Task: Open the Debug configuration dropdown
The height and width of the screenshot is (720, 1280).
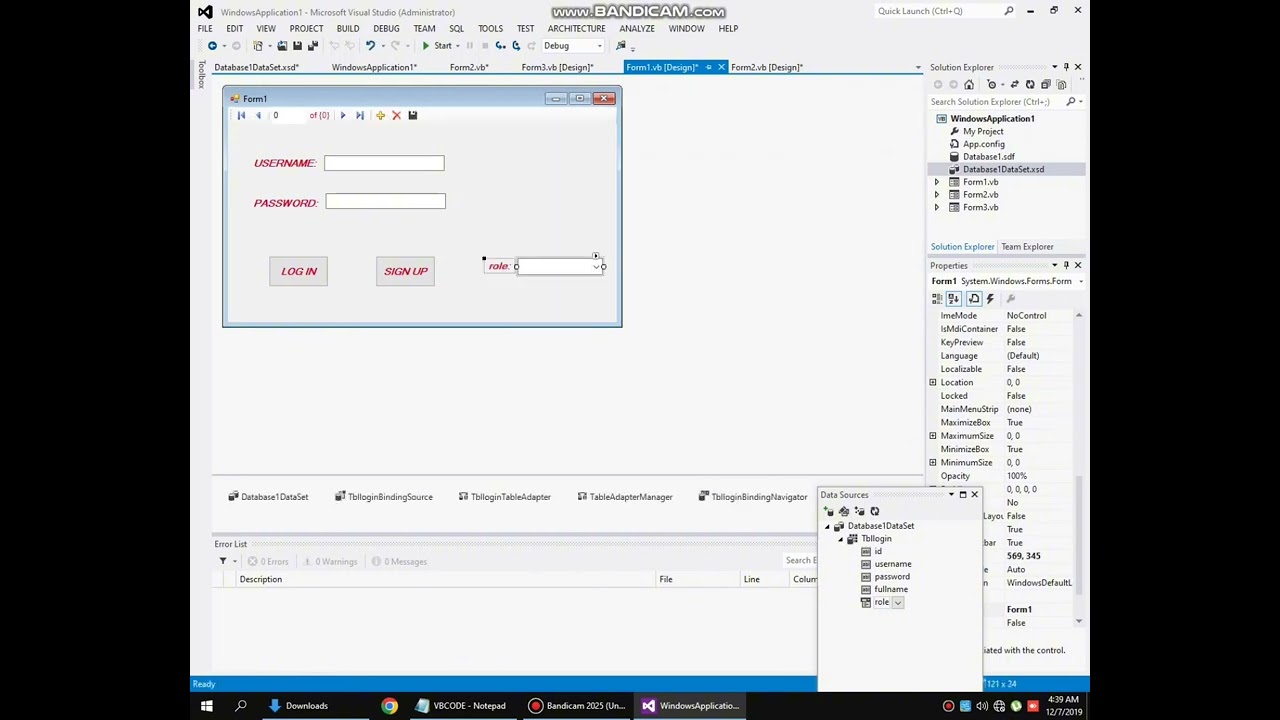Action: (x=599, y=46)
